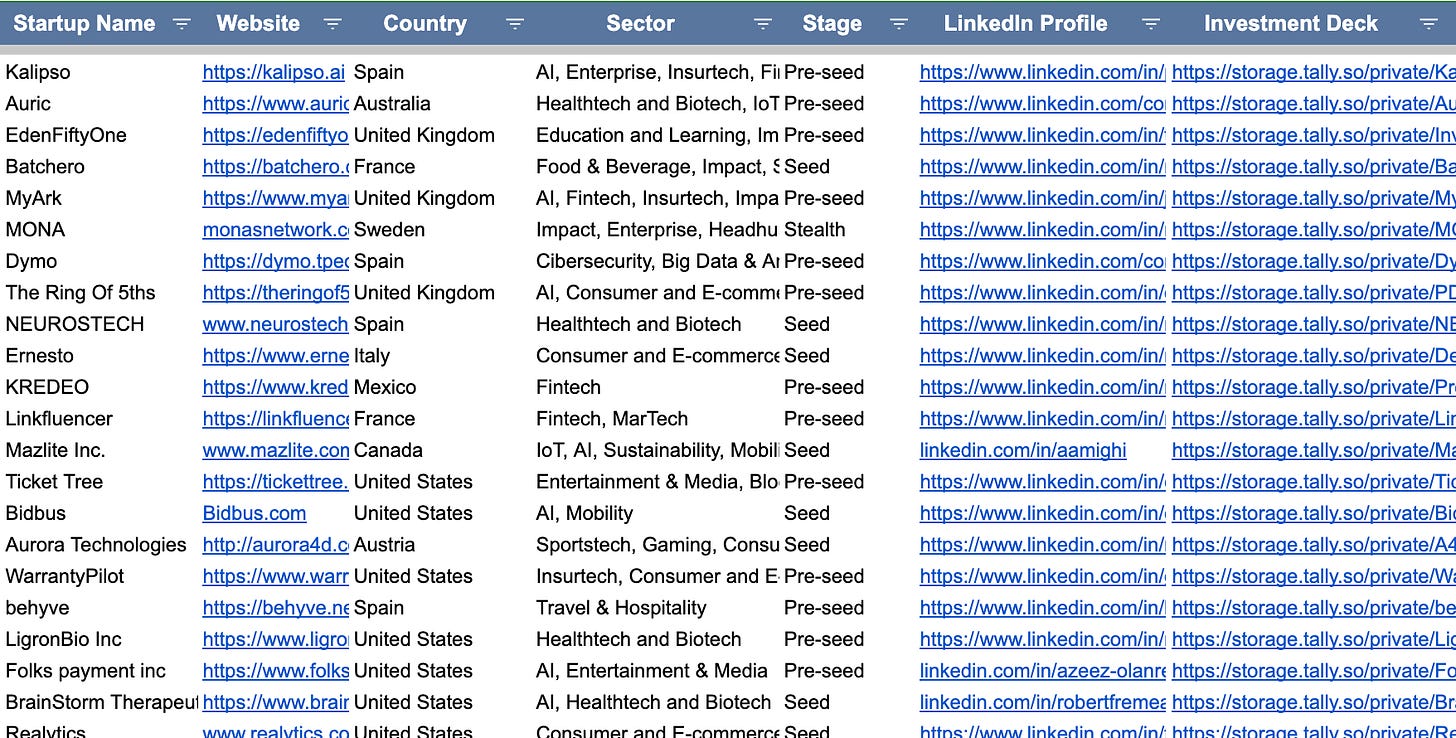
Task: Open the Startup Name column filter icon
Action: (x=181, y=24)
